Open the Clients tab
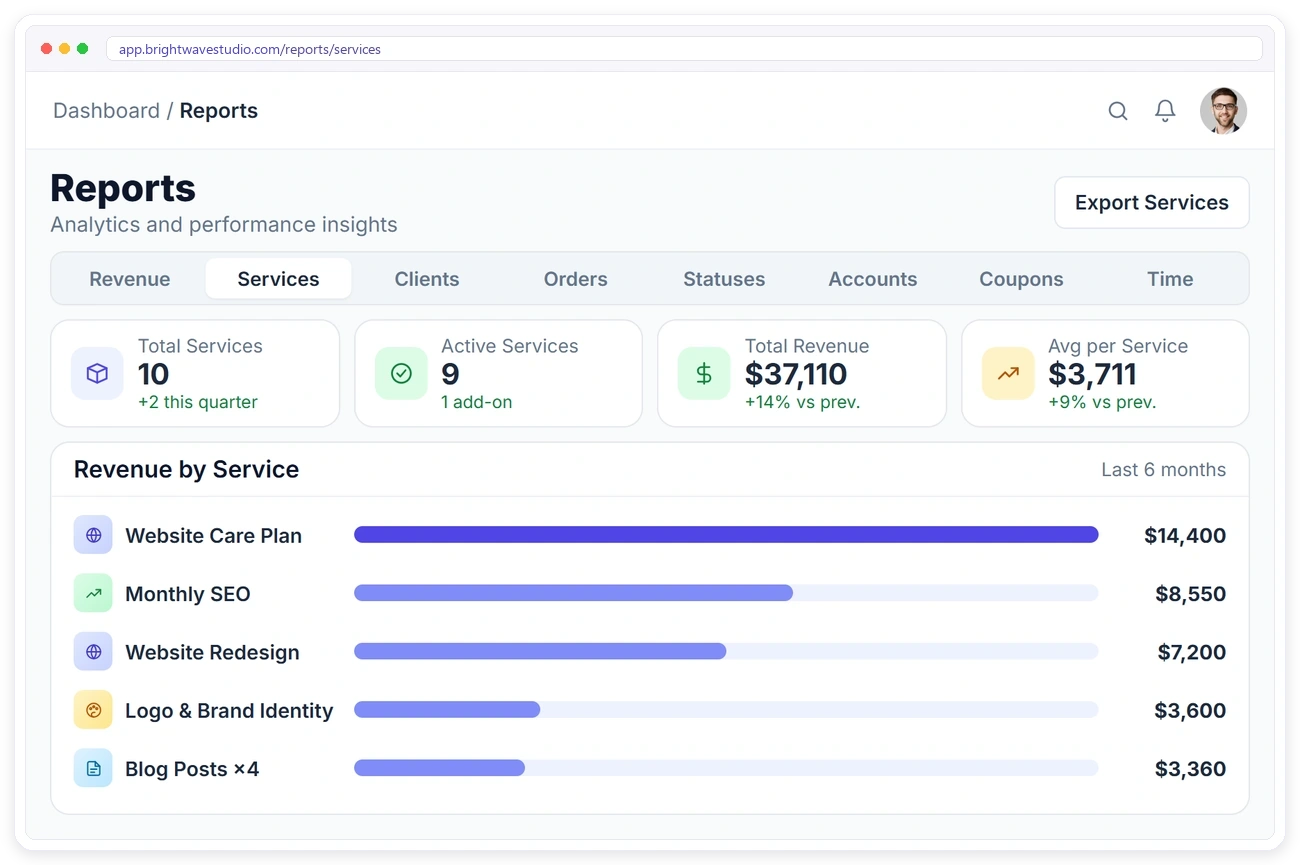 427,279
